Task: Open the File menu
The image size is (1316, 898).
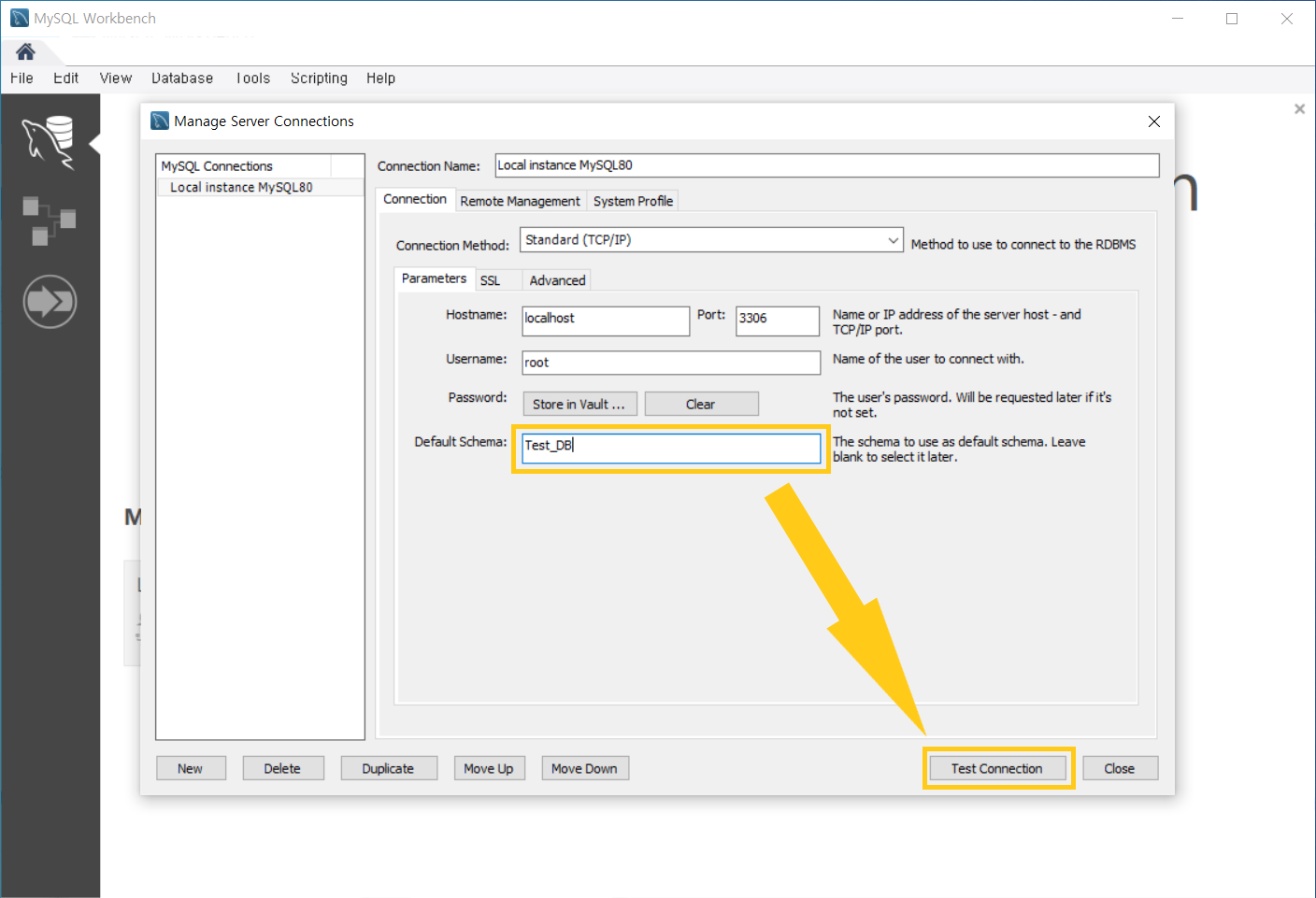Action: point(21,78)
